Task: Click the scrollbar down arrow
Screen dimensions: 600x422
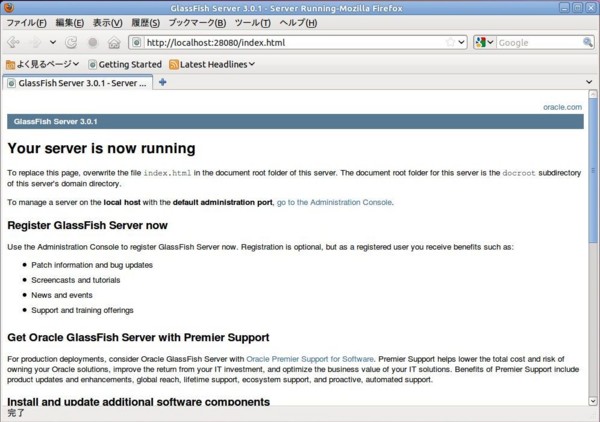Action: pyautogui.click(x=593, y=401)
